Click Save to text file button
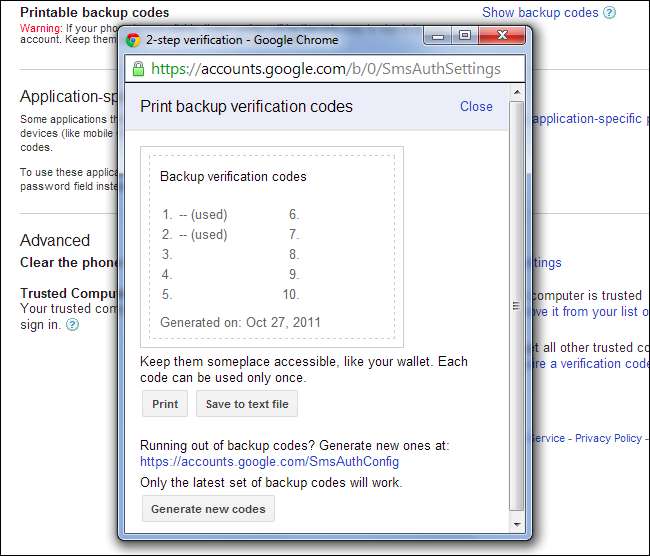 247,404
